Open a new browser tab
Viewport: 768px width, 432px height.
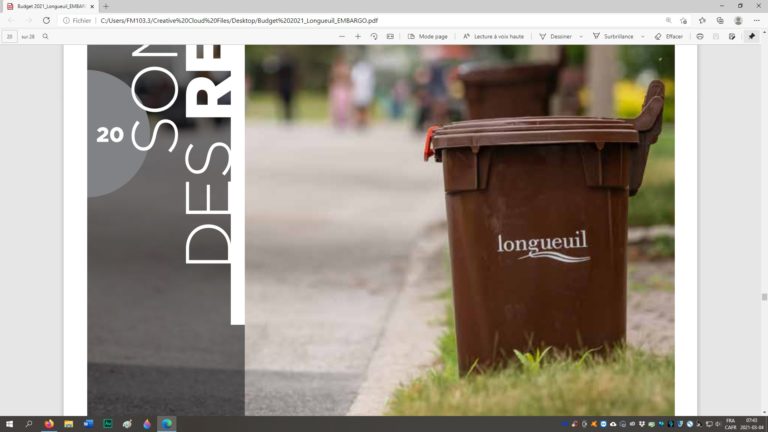click(106, 6)
